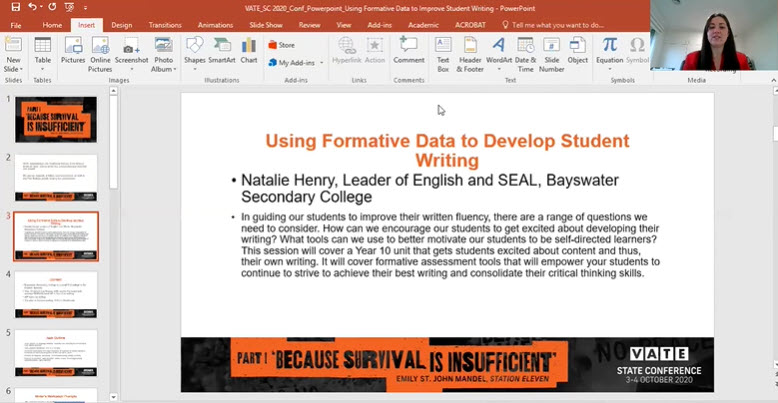Click the Online Pictures icon
778x403 pixels.
point(101,51)
